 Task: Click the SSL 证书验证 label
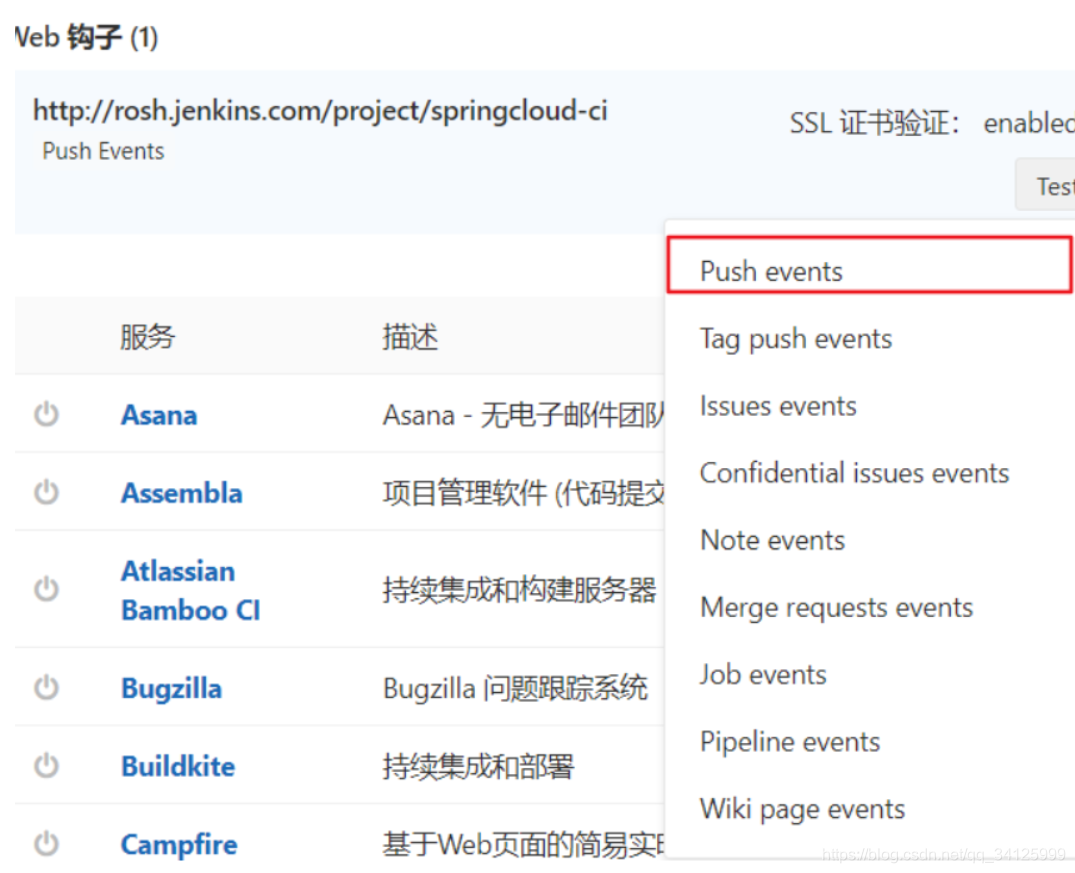point(875,123)
